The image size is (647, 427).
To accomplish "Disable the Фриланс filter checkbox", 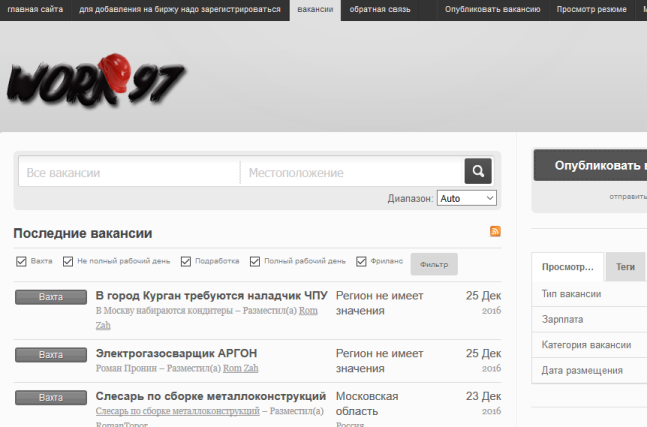I will [362, 262].
